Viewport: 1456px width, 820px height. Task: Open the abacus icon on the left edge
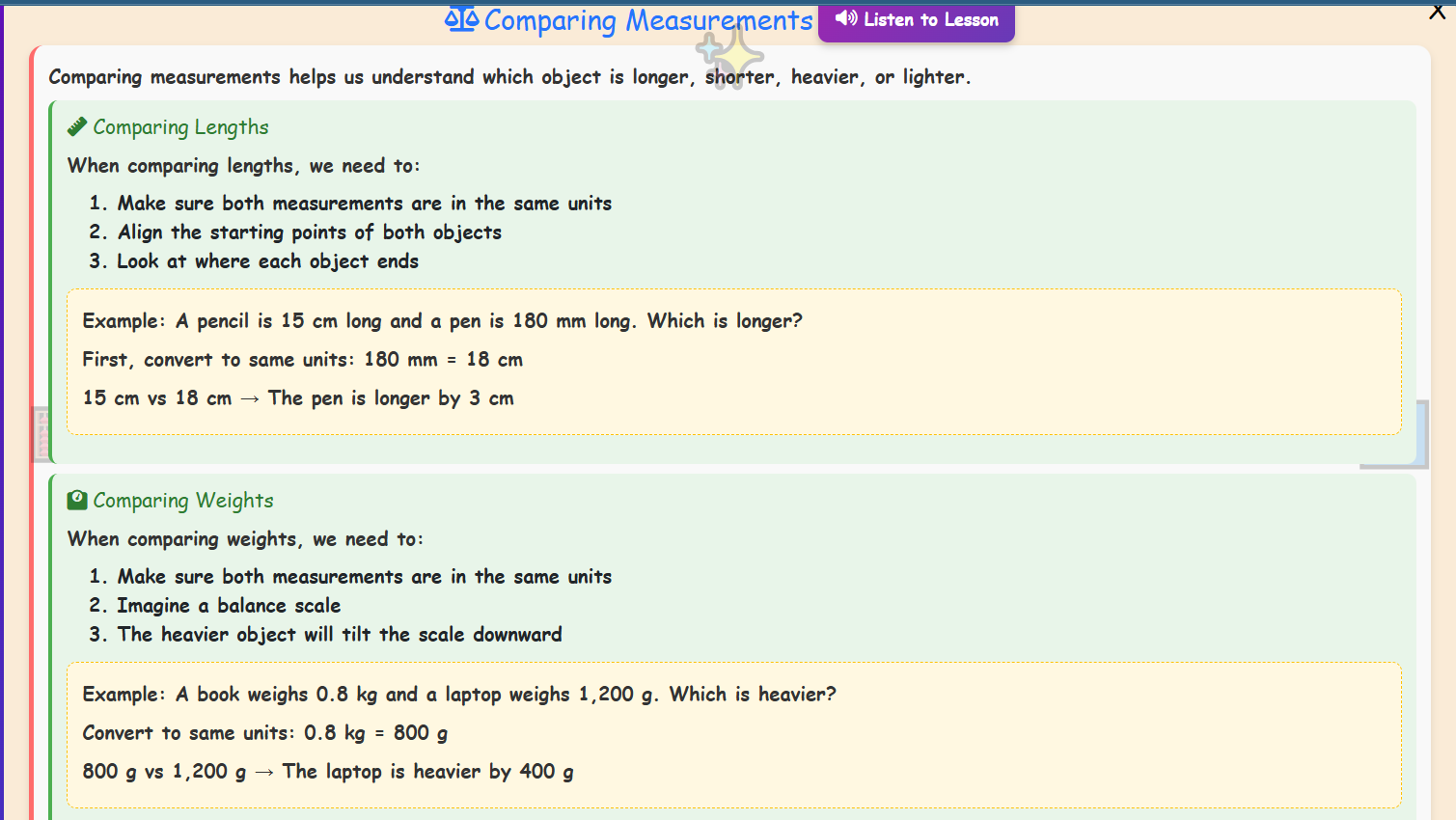(x=42, y=434)
